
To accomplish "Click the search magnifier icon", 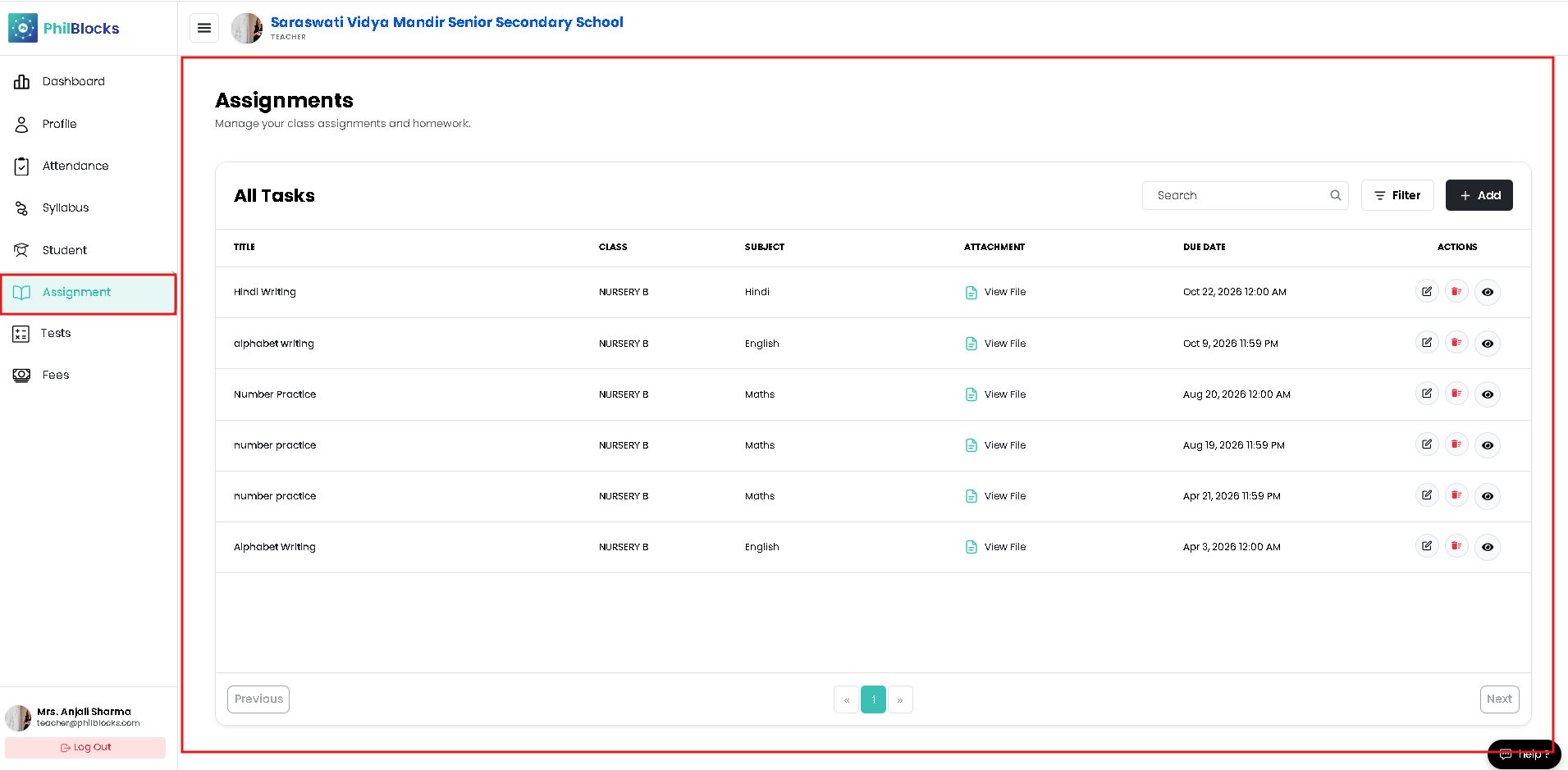I will point(1336,195).
